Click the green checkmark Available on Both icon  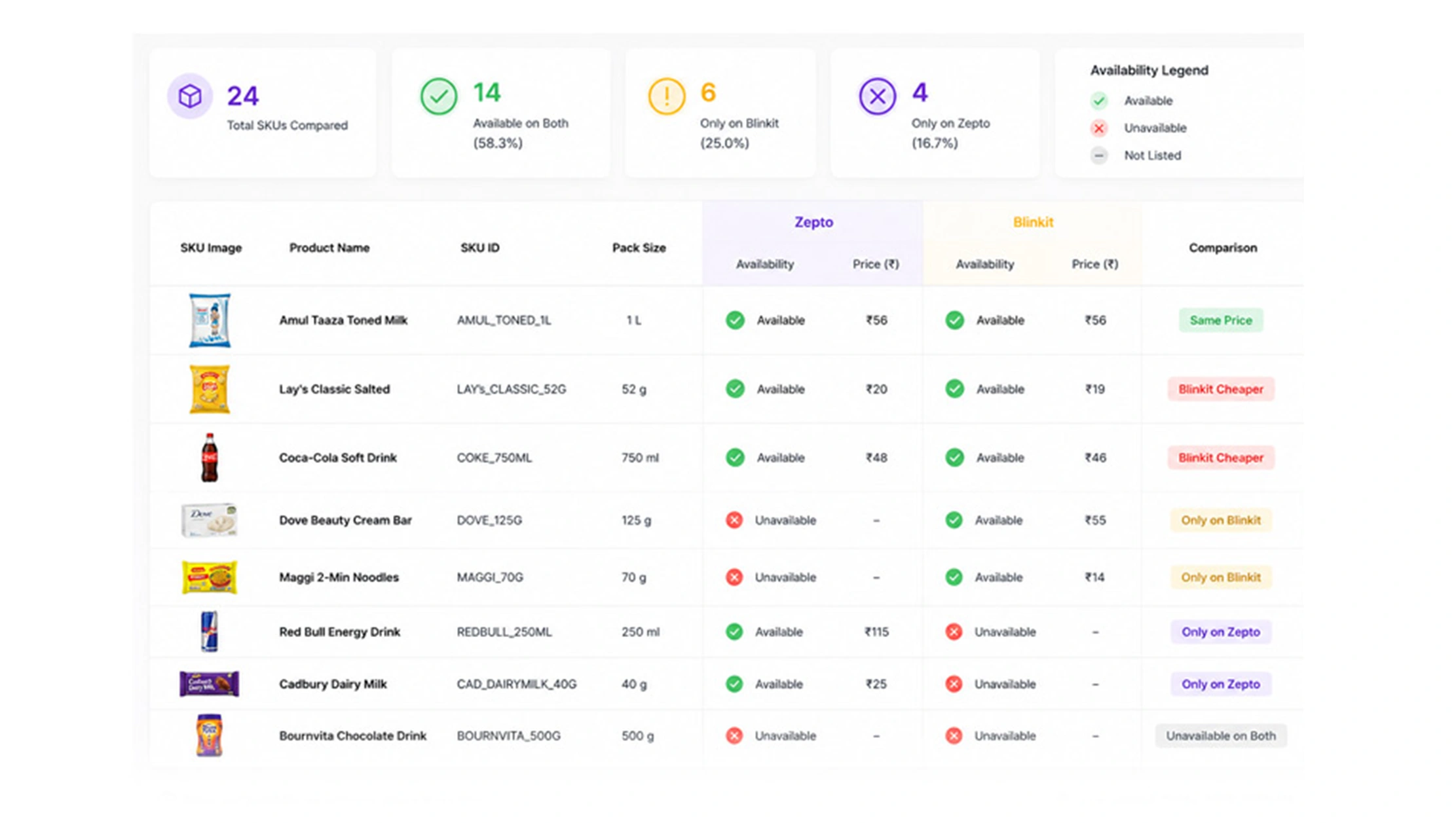[439, 96]
